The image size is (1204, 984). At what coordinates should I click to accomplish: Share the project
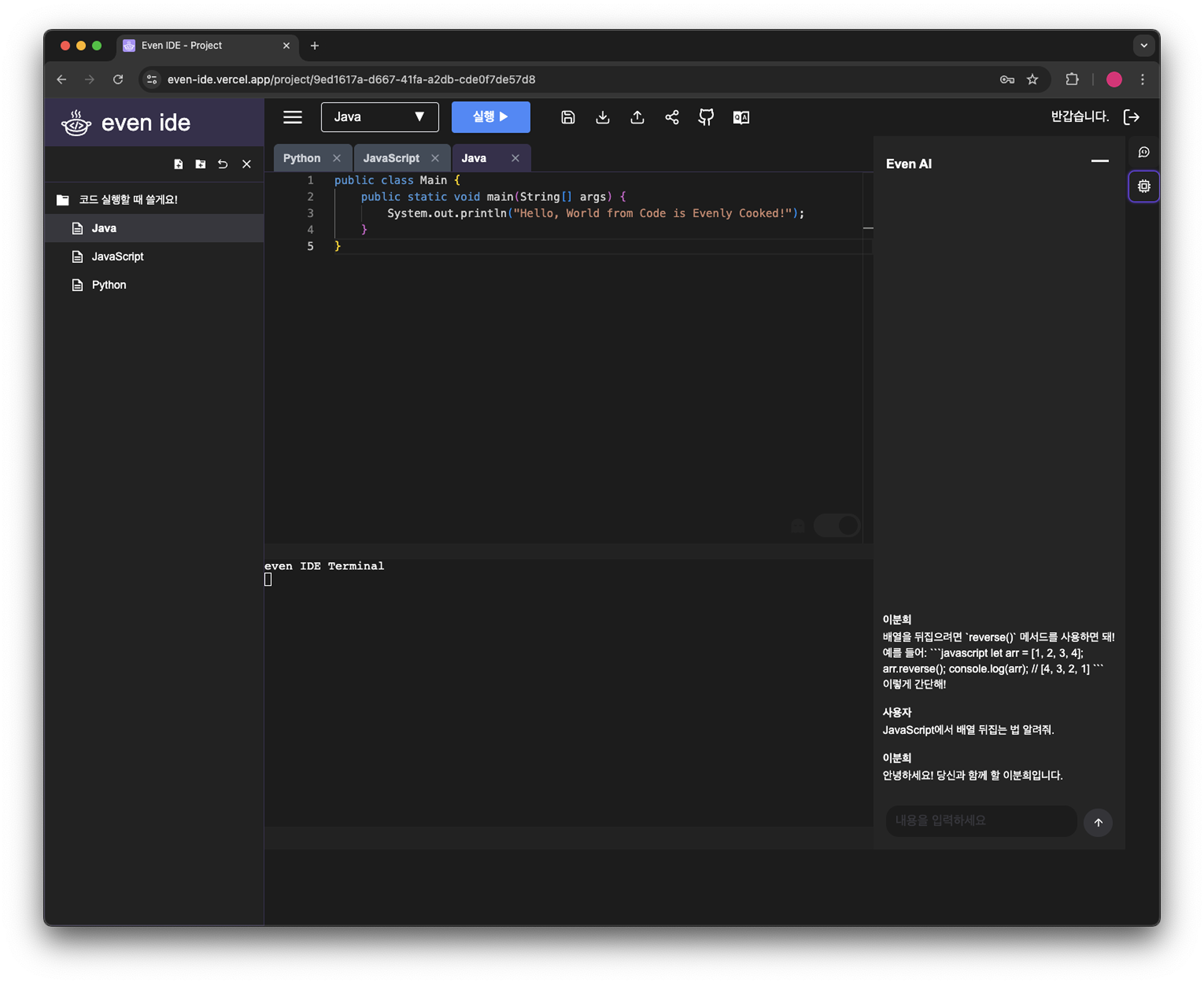coord(671,117)
